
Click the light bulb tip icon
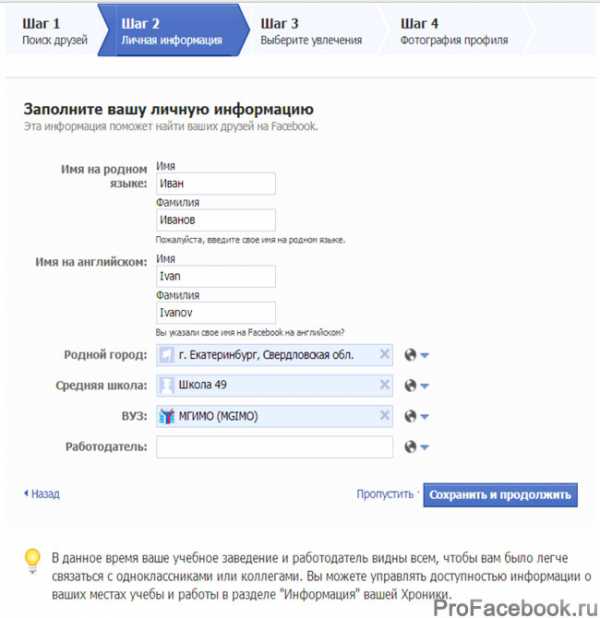32,561
